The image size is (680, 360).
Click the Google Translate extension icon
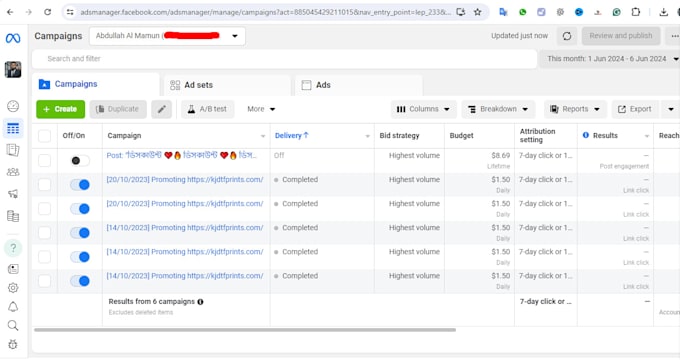pos(503,12)
